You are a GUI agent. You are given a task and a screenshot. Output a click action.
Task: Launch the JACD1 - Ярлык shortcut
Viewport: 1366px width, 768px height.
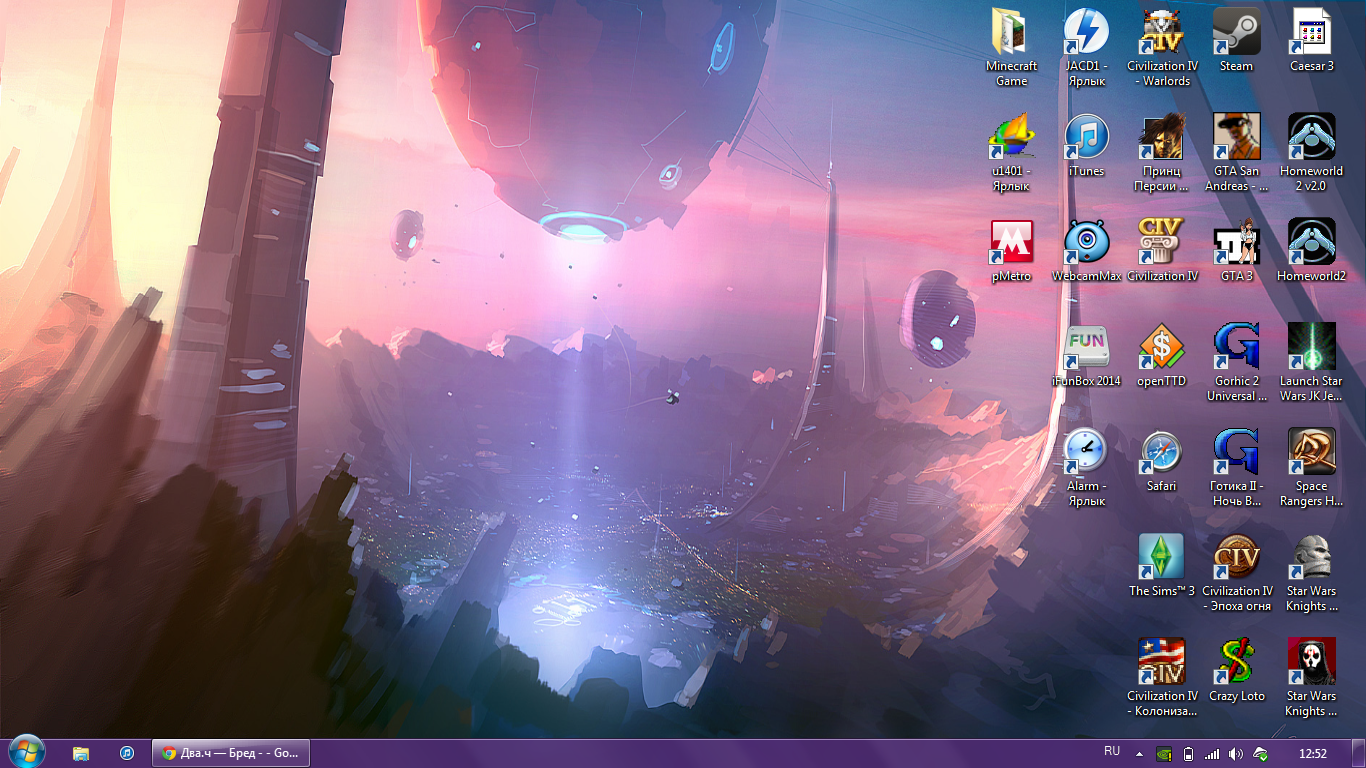[1086, 47]
